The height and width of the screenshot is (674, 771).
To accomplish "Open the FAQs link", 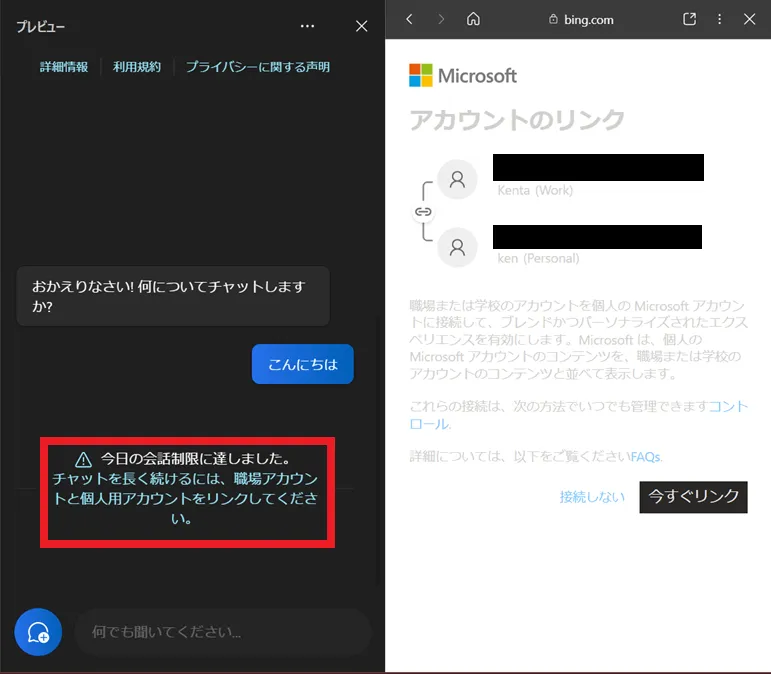I will click(x=646, y=457).
